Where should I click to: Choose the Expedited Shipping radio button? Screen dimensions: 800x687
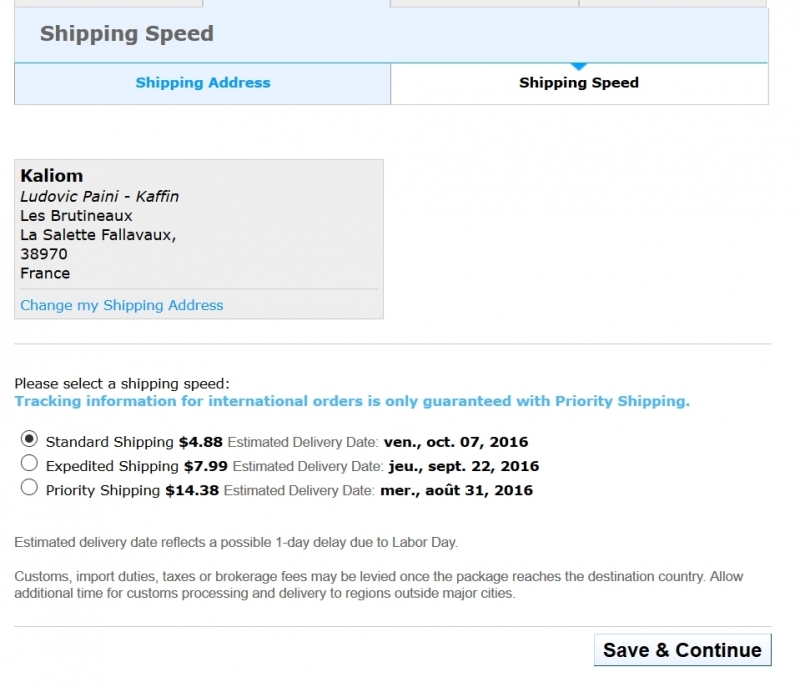(29, 463)
